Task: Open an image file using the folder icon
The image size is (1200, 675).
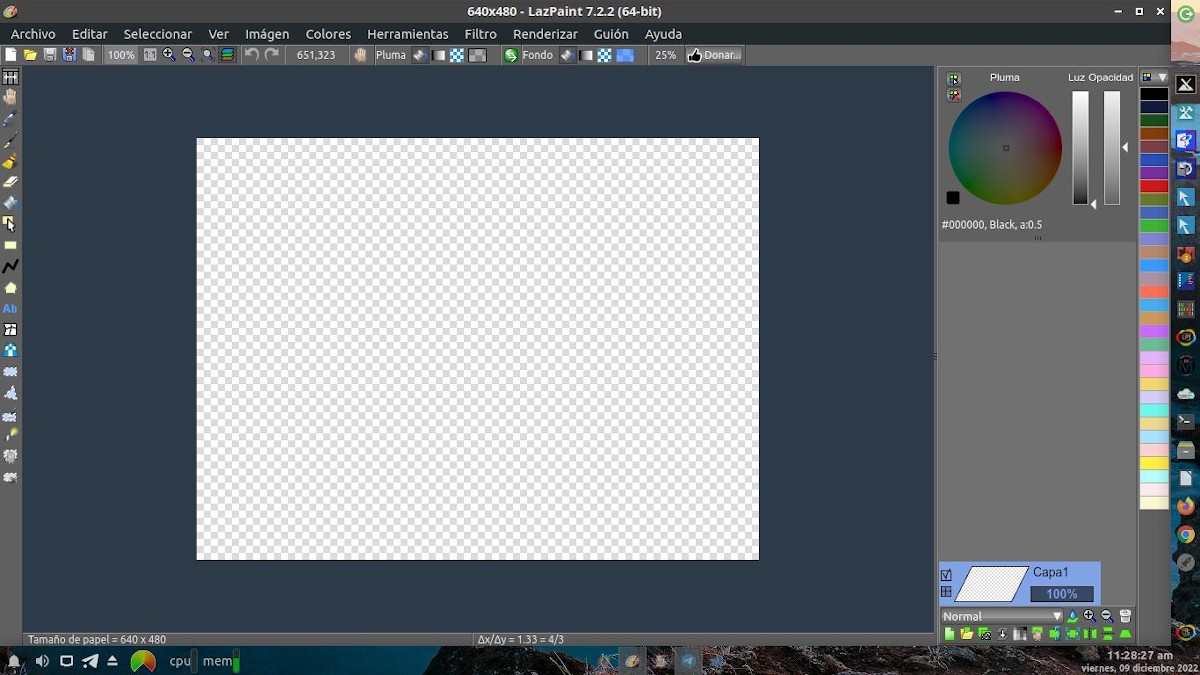Action: [30, 55]
